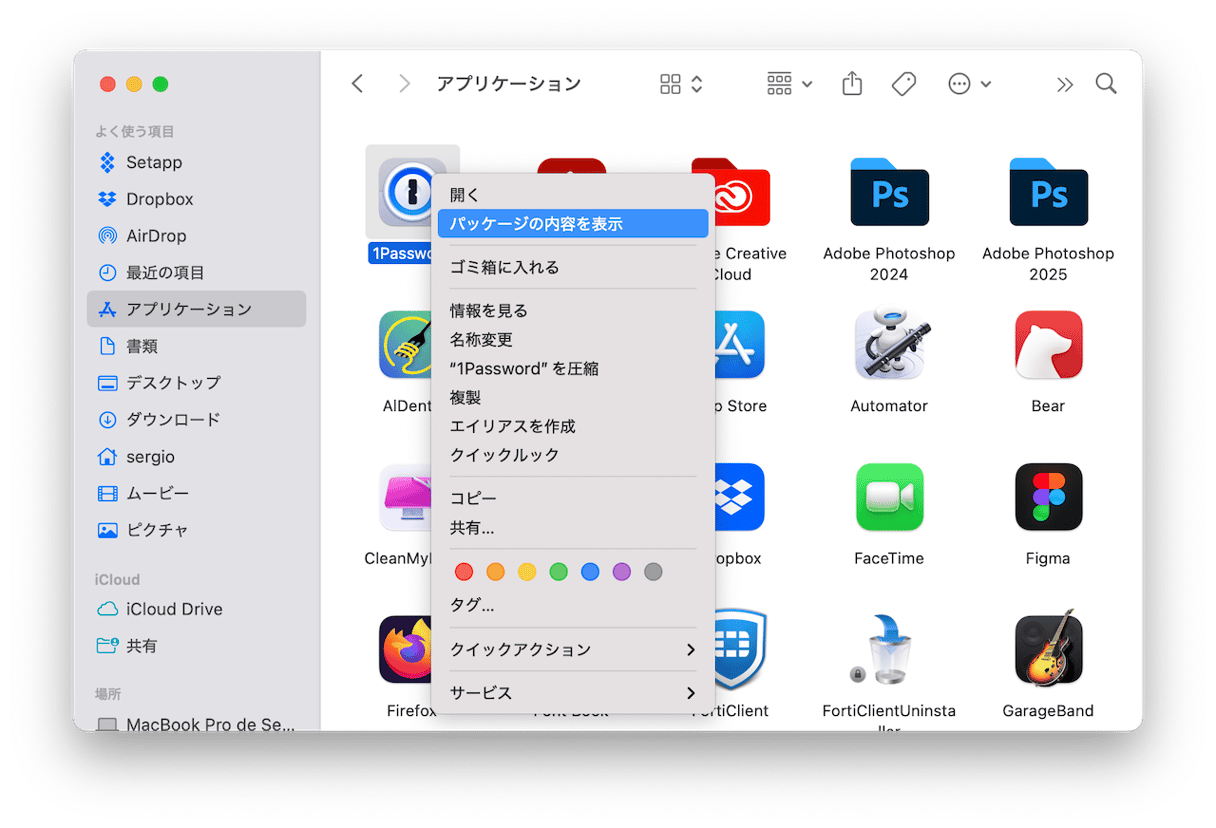This screenshot has width=1216, height=828.
Task: Click the Bear app icon
Action: [1048, 345]
